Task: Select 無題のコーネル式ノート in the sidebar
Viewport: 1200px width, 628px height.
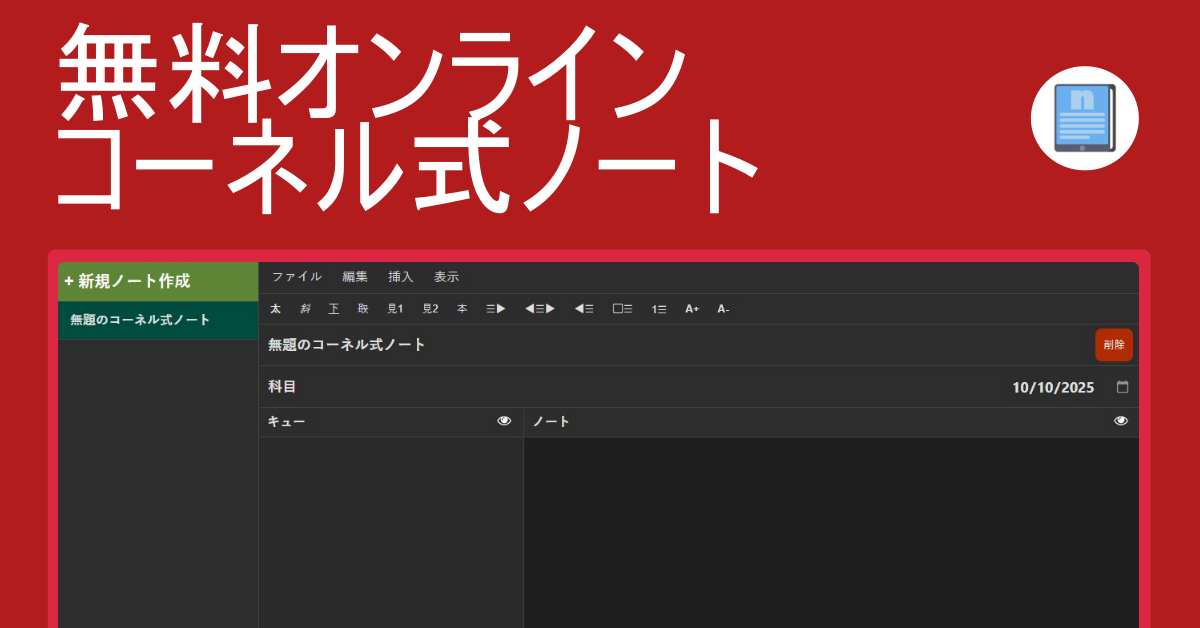Action: 158,320
